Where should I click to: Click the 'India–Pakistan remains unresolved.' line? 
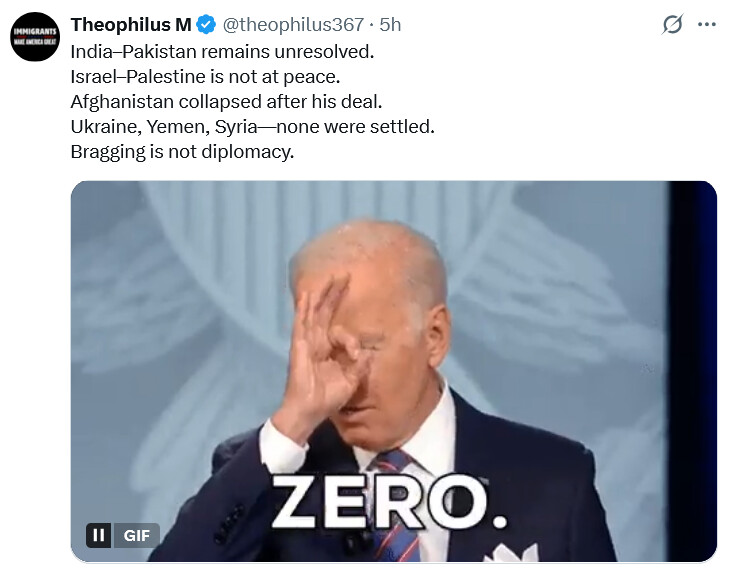pos(223,52)
